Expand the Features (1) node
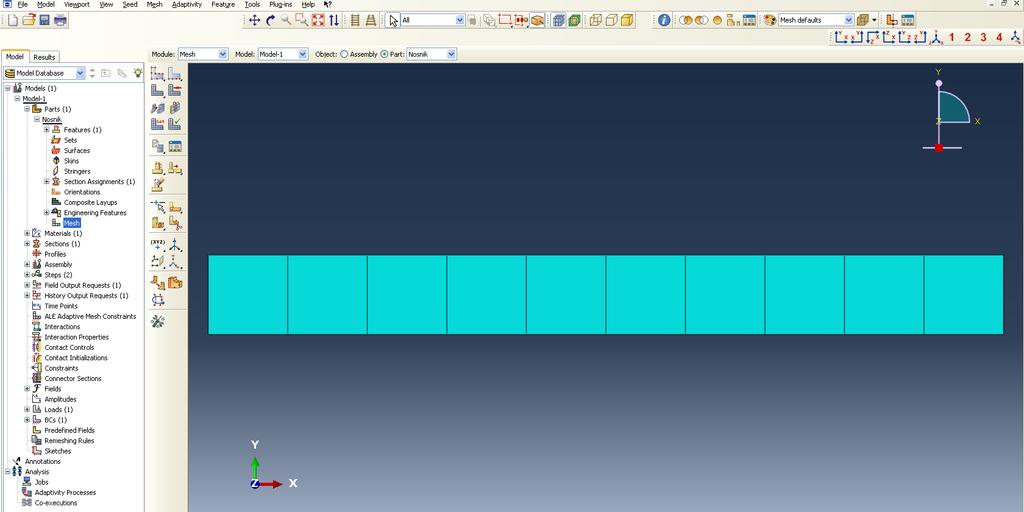1024x512 pixels. (x=47, y=129)
